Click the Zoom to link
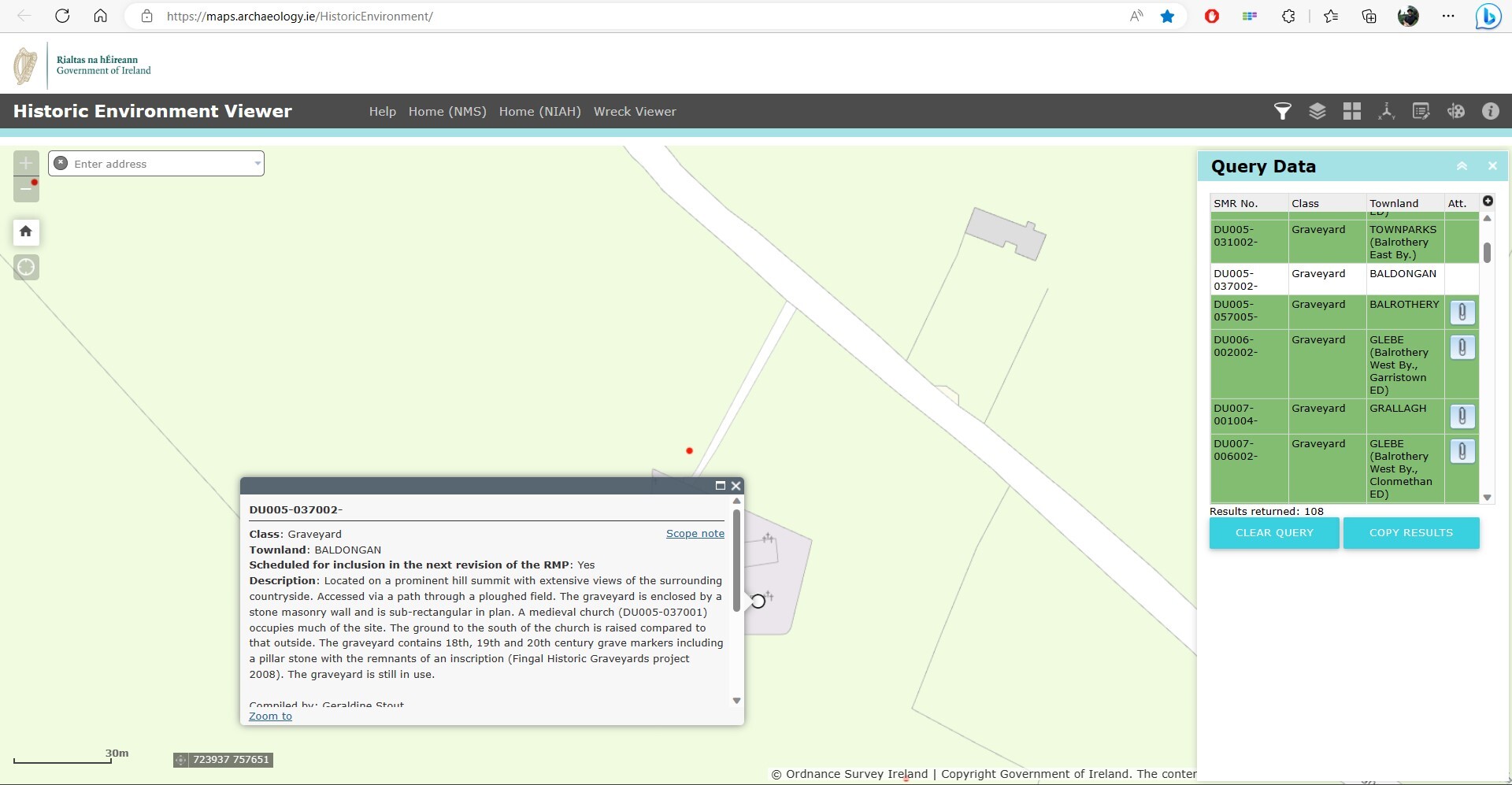The height and width of the screenshot is (785, 1512). 270,716
